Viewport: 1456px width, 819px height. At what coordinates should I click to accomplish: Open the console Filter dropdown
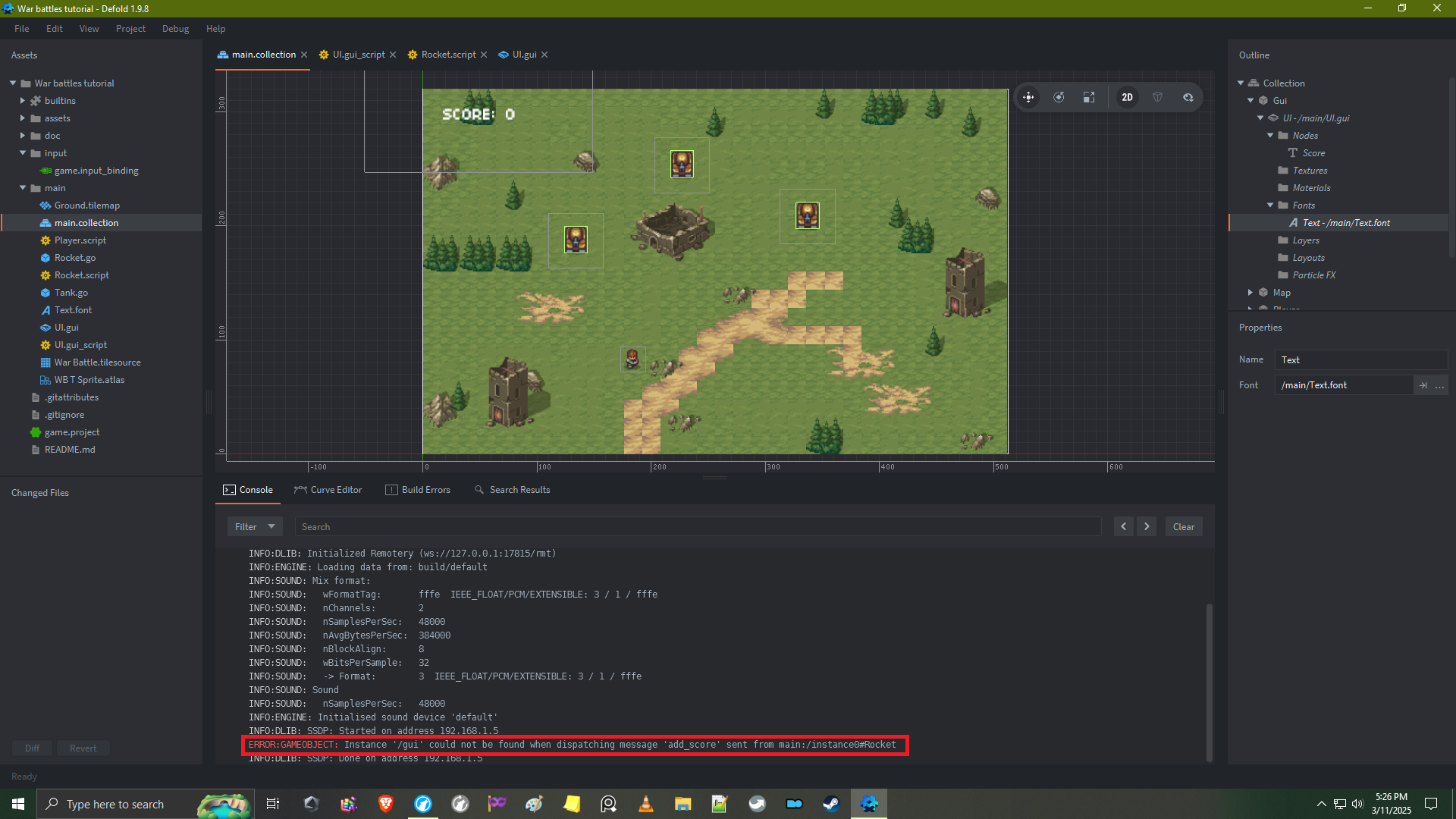coord(255,526)
